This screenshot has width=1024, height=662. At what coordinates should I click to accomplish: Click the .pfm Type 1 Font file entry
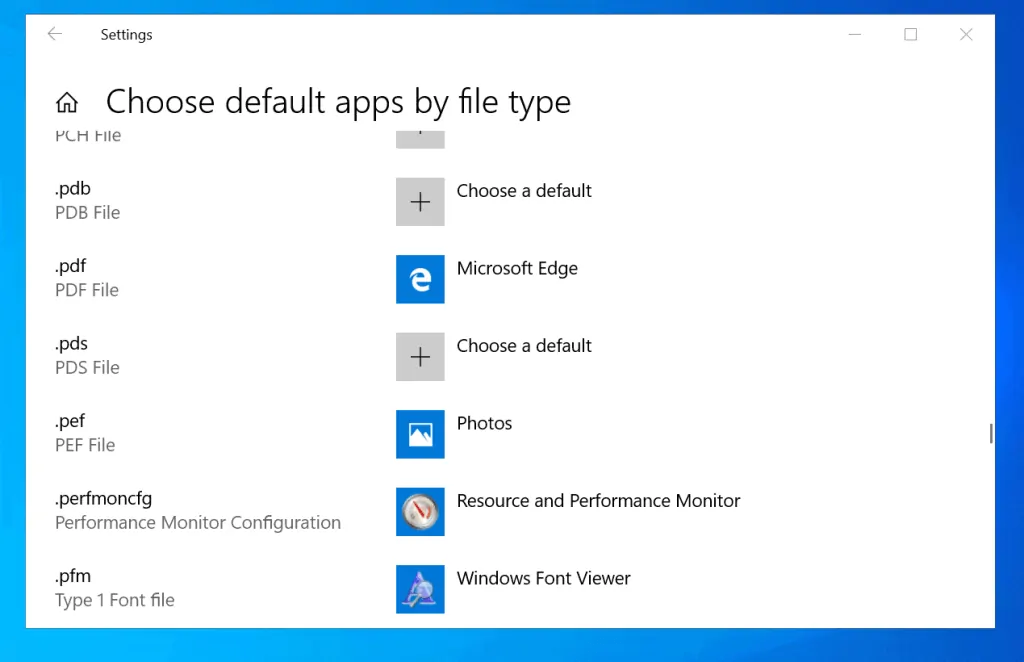(x=114, y=588)
